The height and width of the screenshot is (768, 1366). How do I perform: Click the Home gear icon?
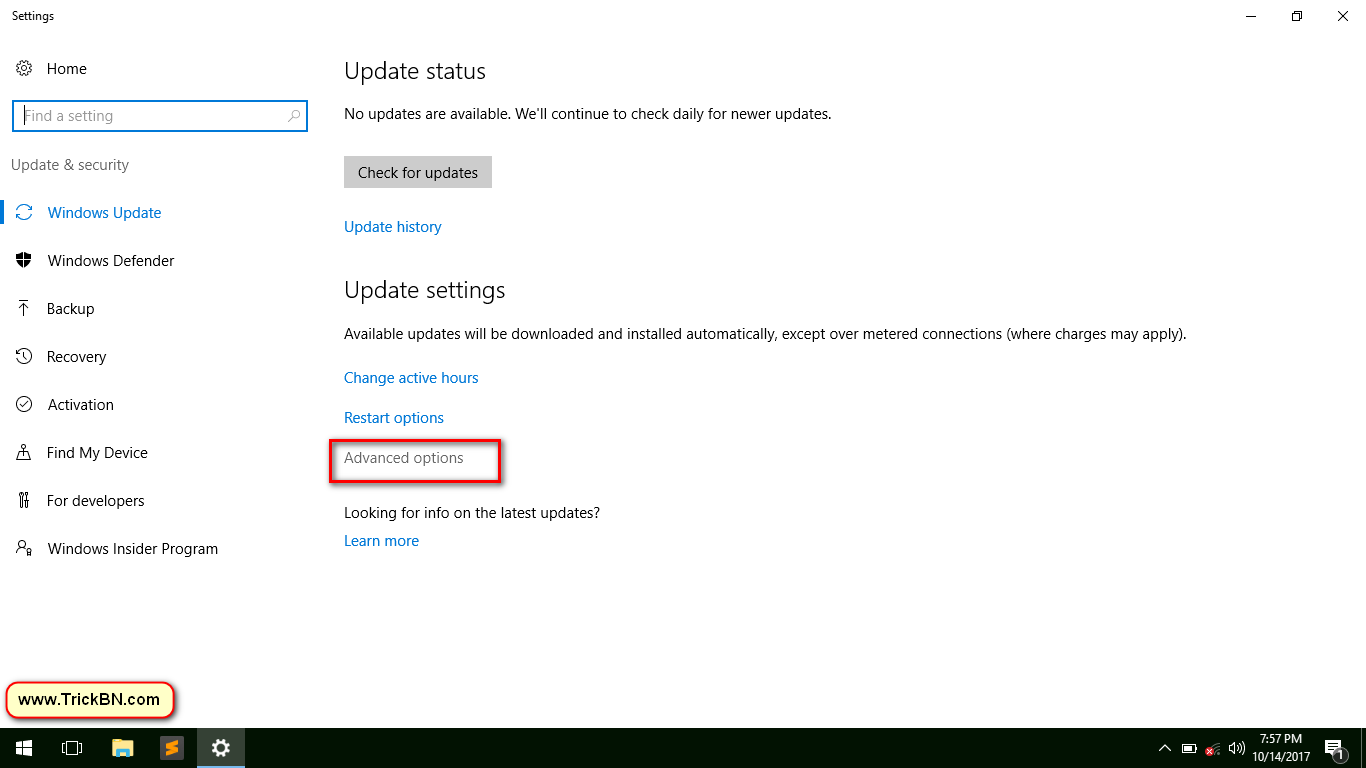coord(24,69)
